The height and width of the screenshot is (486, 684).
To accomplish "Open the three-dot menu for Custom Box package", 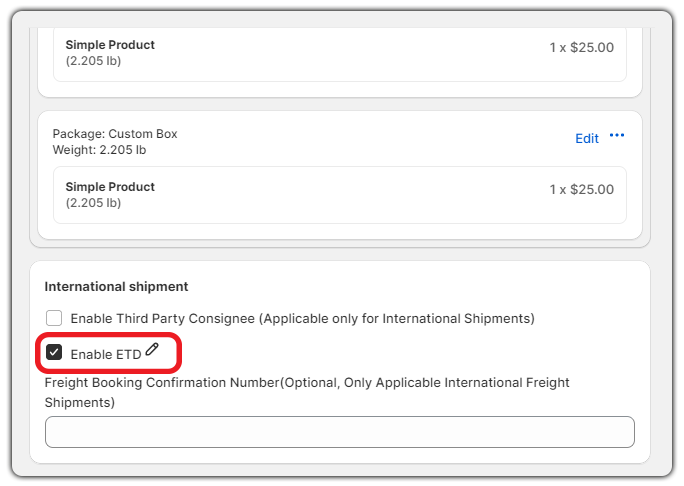I will [617, 135].
